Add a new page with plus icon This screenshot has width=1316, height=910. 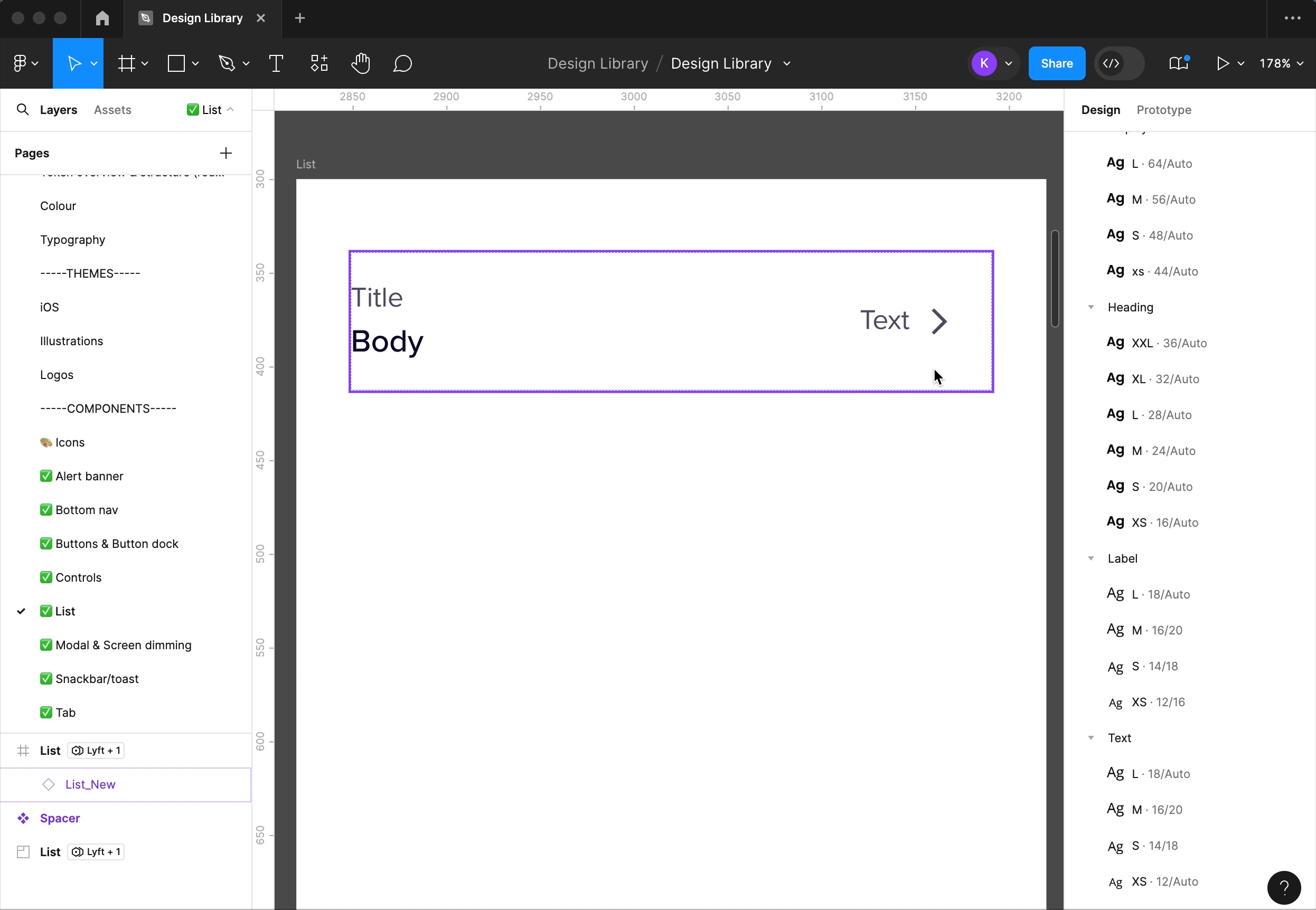[x=226, y=153]
